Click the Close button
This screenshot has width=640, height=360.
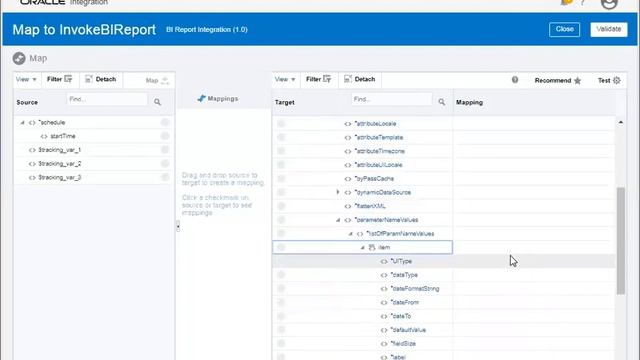pos(564,29)
